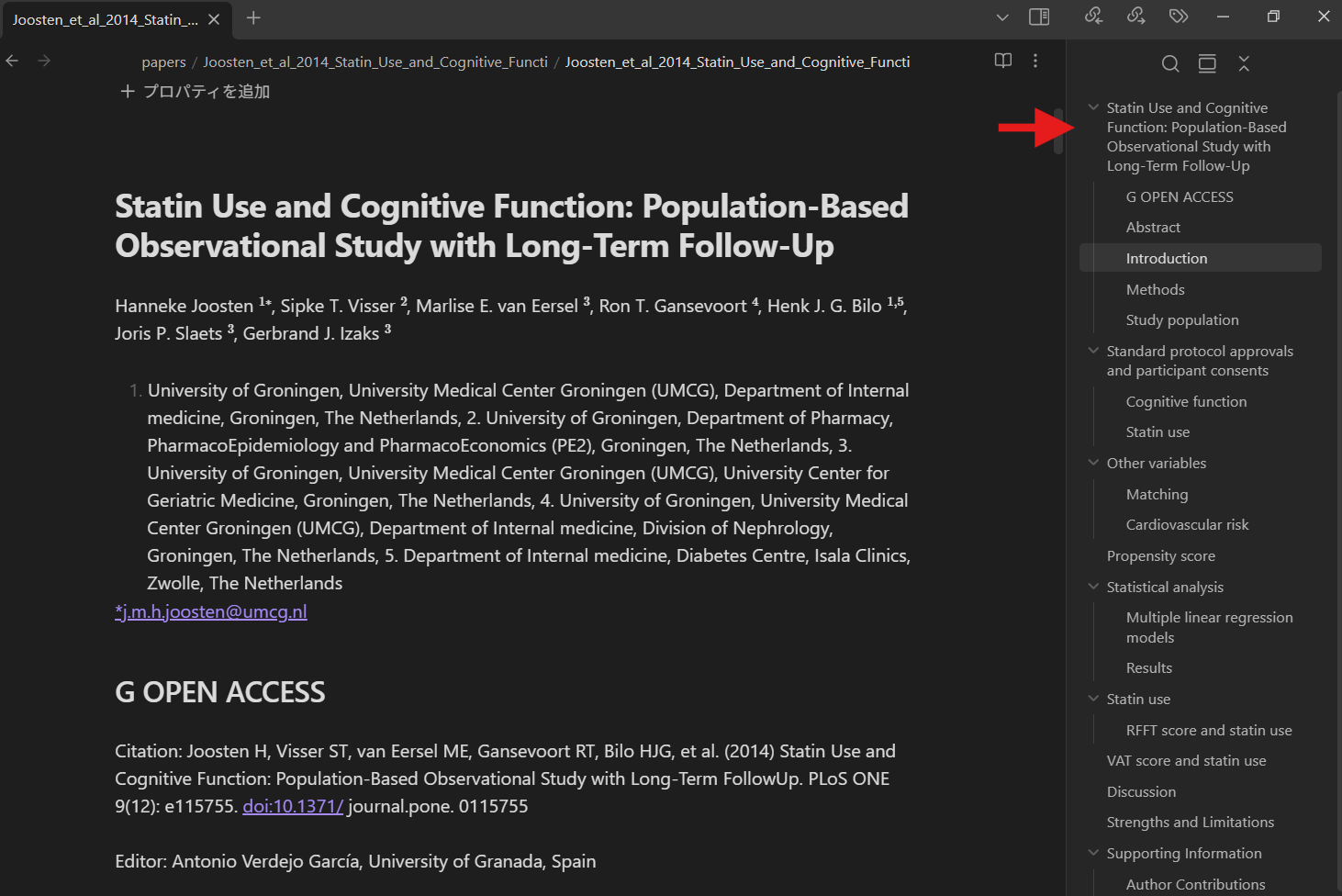Open the tab list dropdown chevron

[x=1002, y=17]
